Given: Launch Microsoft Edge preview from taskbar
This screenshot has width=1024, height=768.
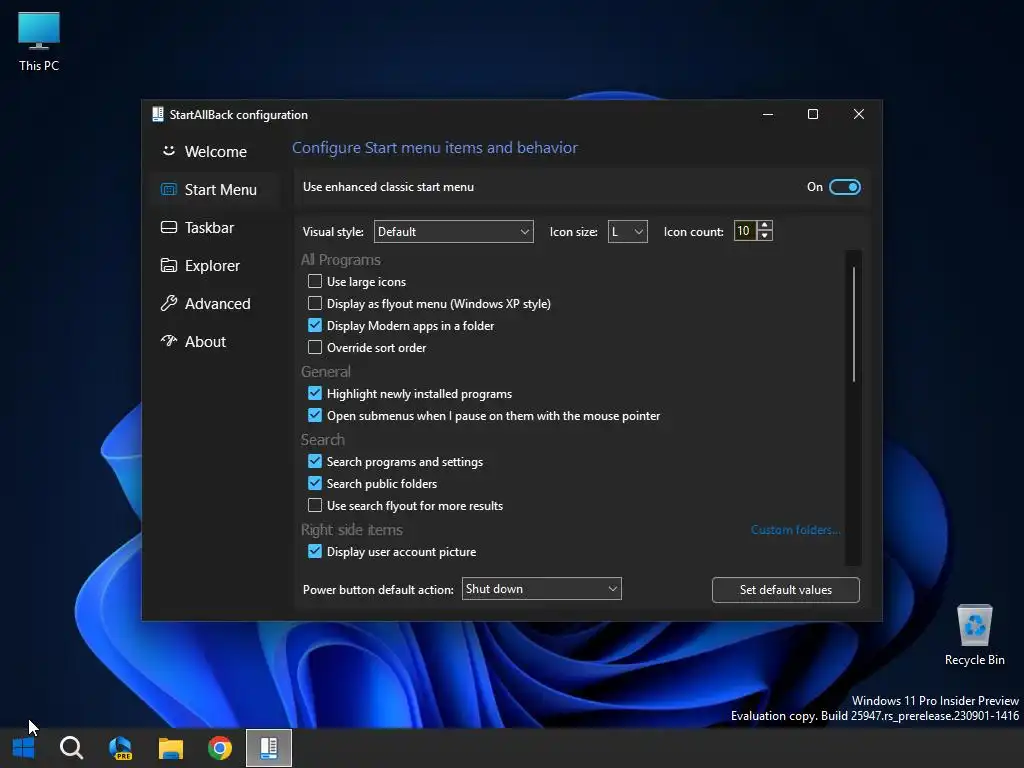Looking at the screenshot, I should coord(121,748).
